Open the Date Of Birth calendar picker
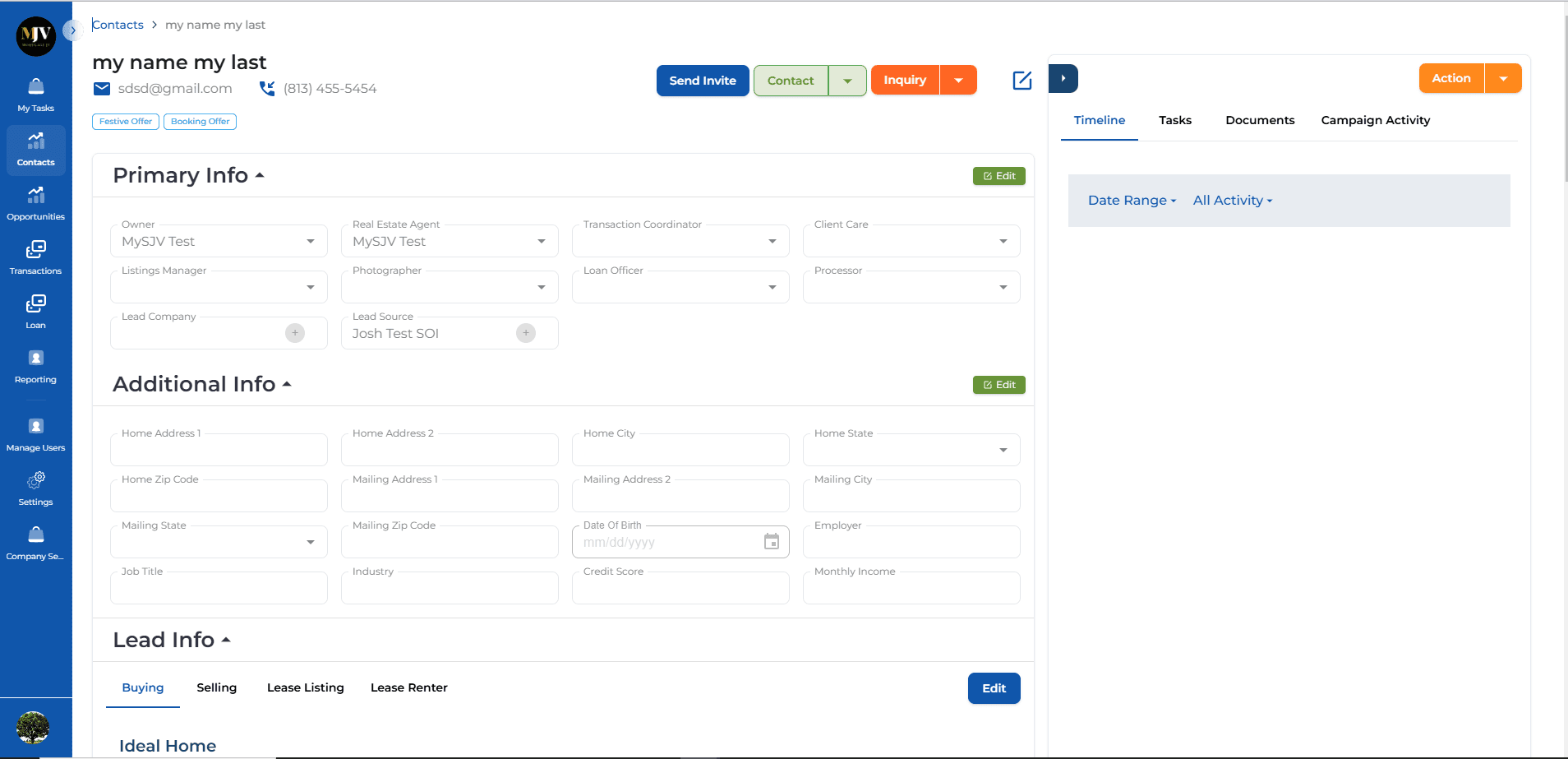Screen dimensions: 1568x759 (772, 542)
